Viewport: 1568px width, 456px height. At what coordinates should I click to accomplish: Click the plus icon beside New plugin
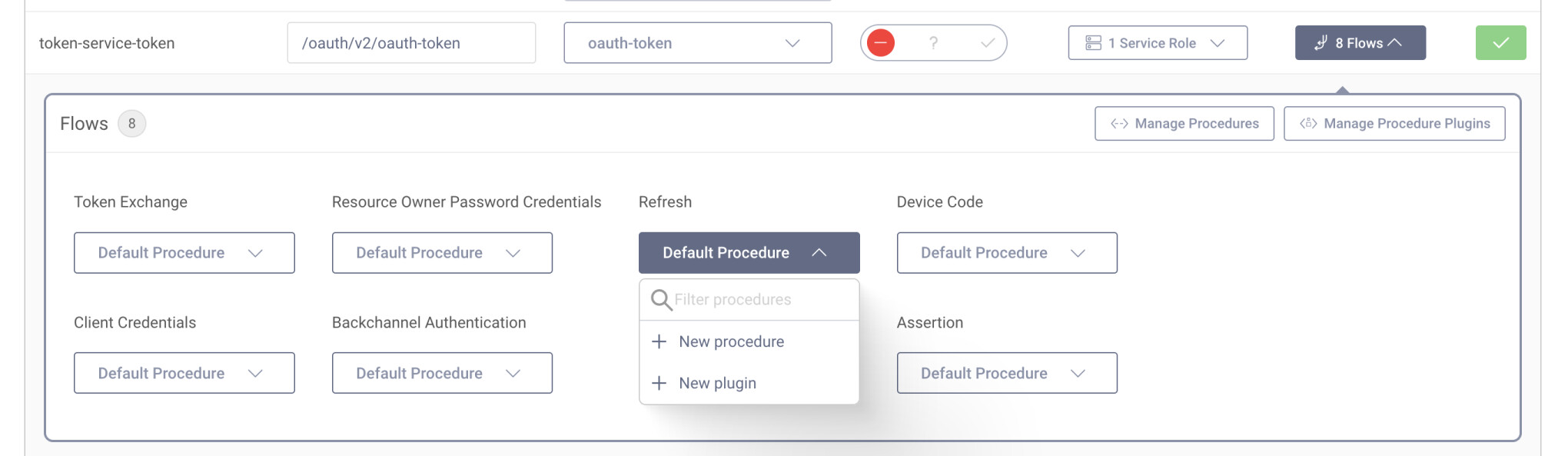pyautogui.click(x=659, y=383)
